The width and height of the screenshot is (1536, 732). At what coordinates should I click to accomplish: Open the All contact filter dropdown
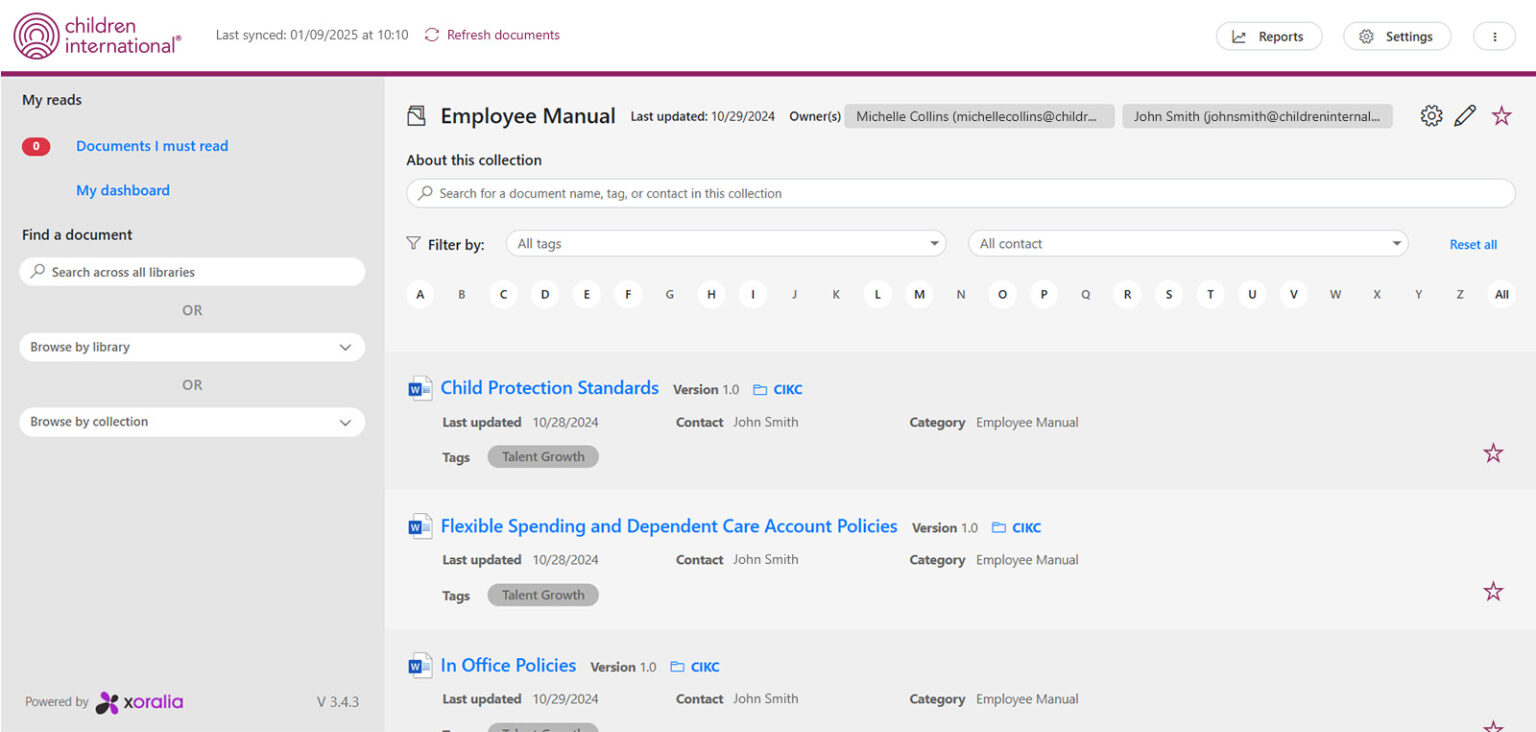(x=1188, y=244)
